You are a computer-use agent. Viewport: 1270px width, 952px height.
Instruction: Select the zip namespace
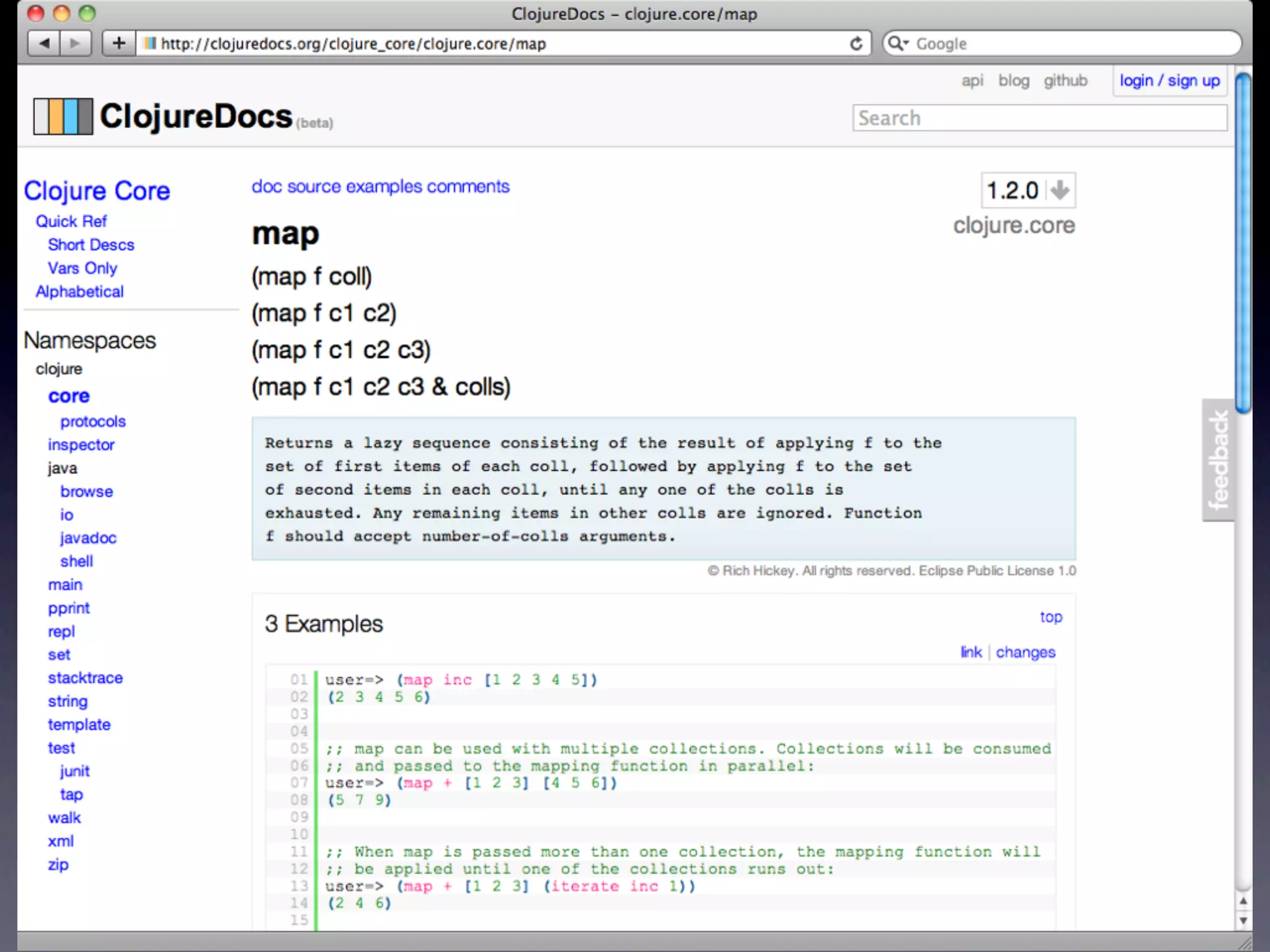[x=58, y=865]
